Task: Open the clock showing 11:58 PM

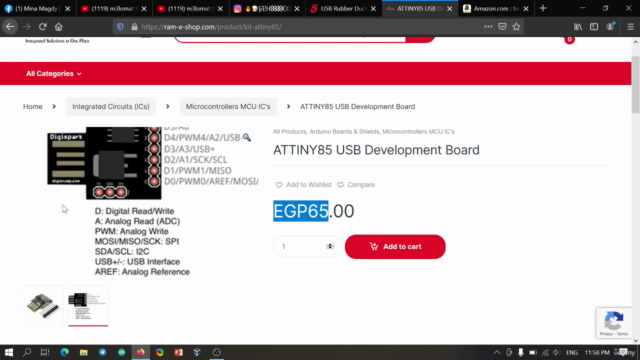Action: point(597,352)
